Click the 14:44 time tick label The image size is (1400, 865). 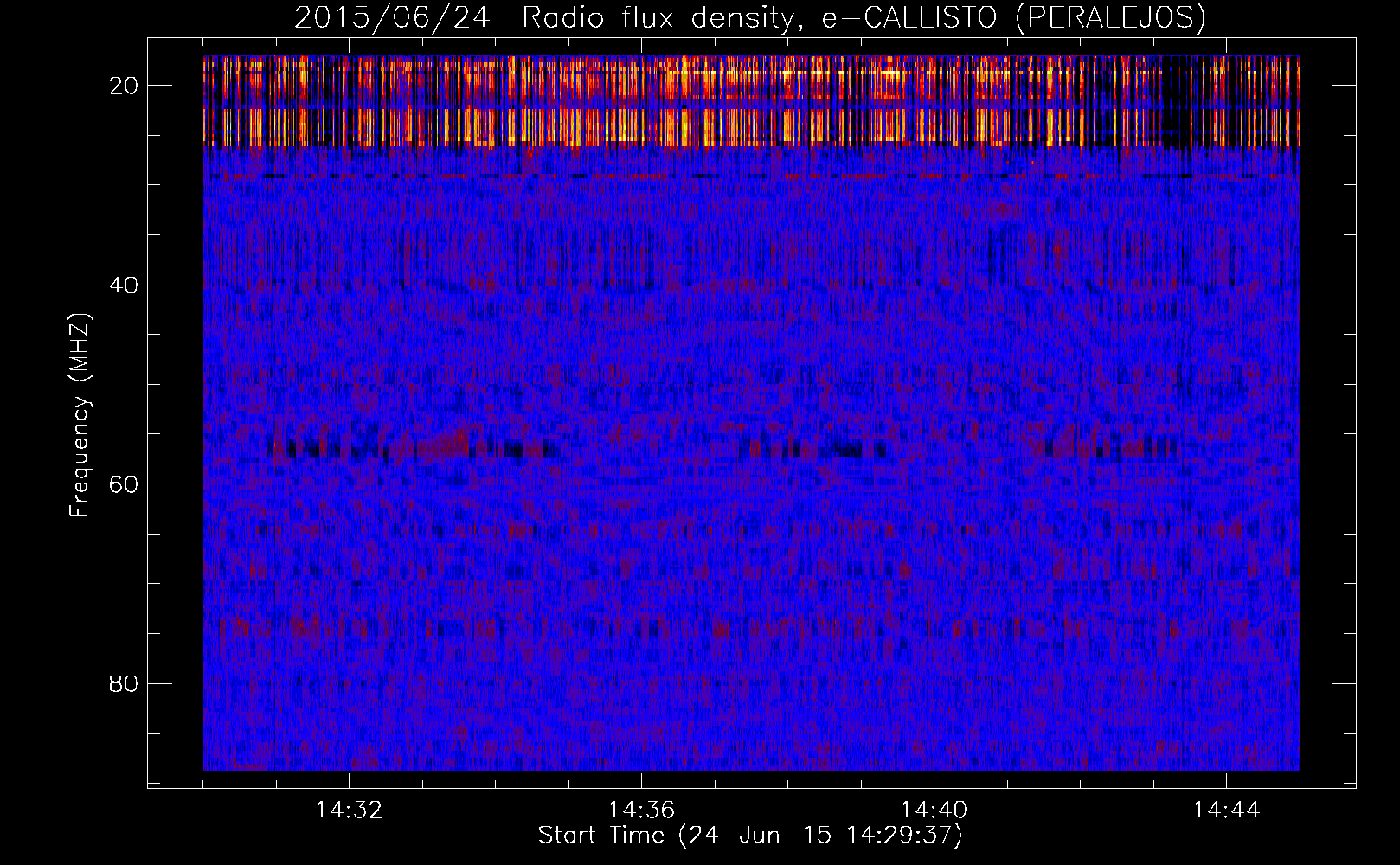pos(1226,811)
